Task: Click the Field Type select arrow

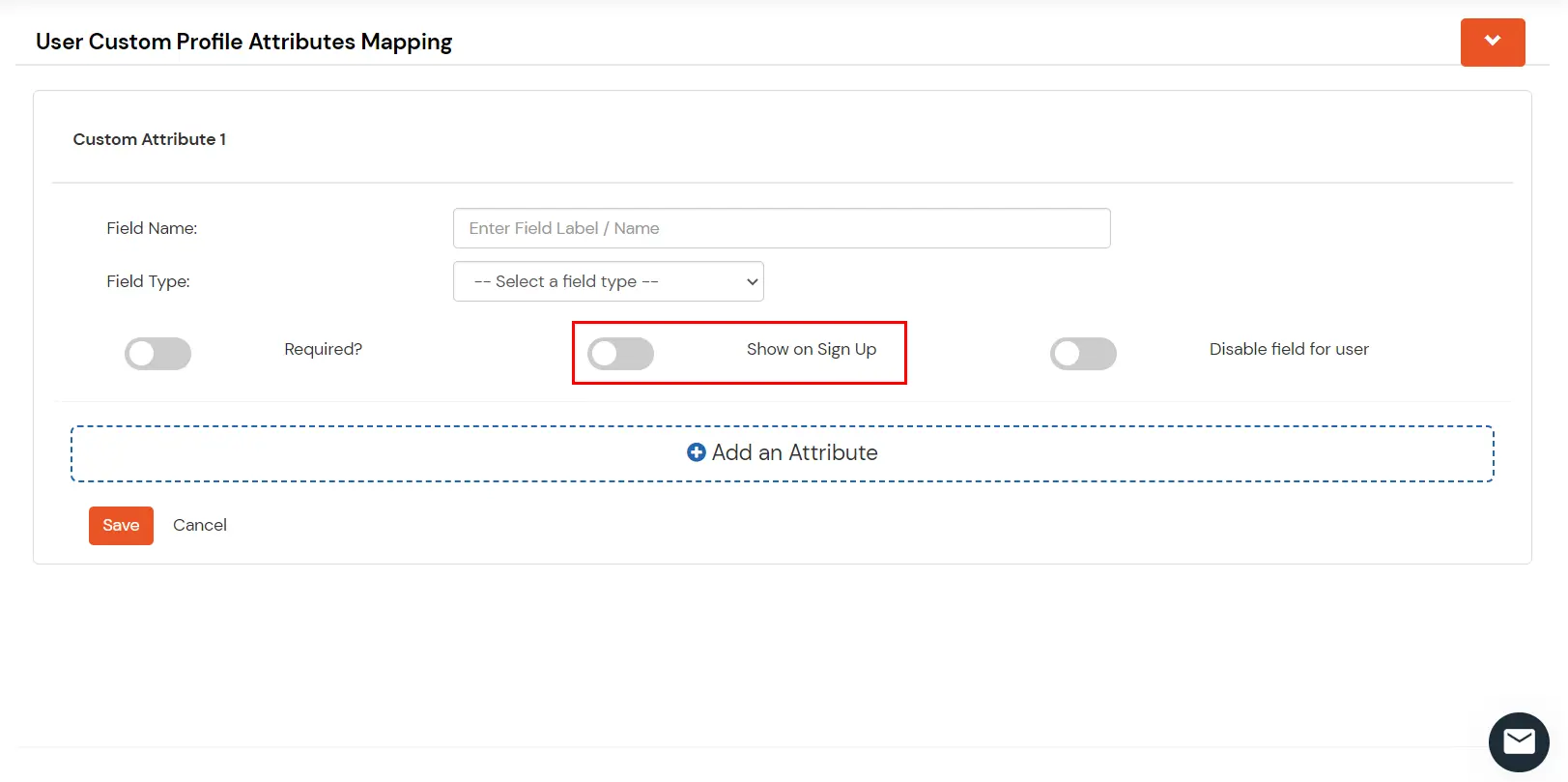Action: coord(752,282)
